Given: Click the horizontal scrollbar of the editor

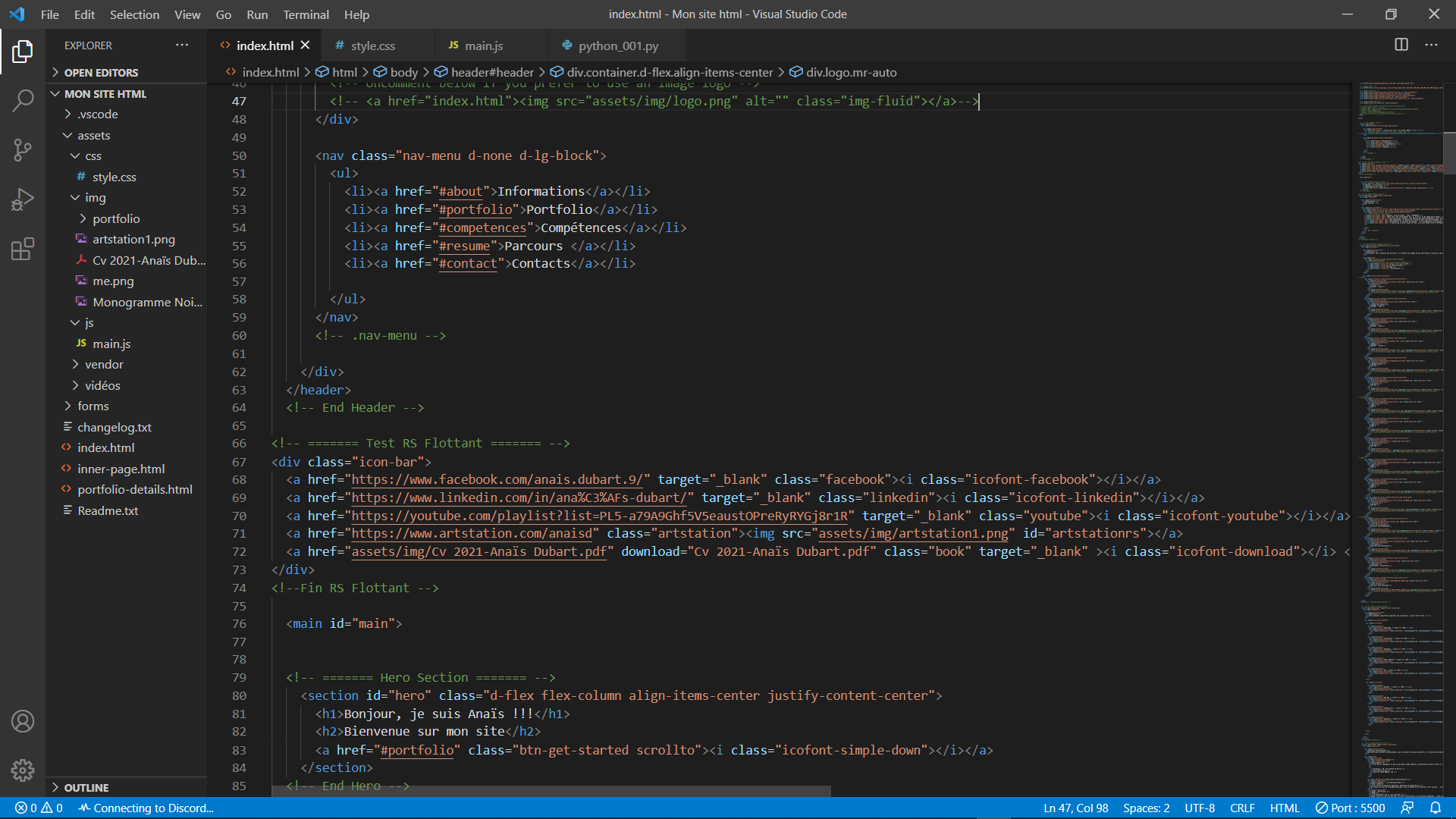Looking at the screenshot, I should pyautogui.click(x=551, y=791).
